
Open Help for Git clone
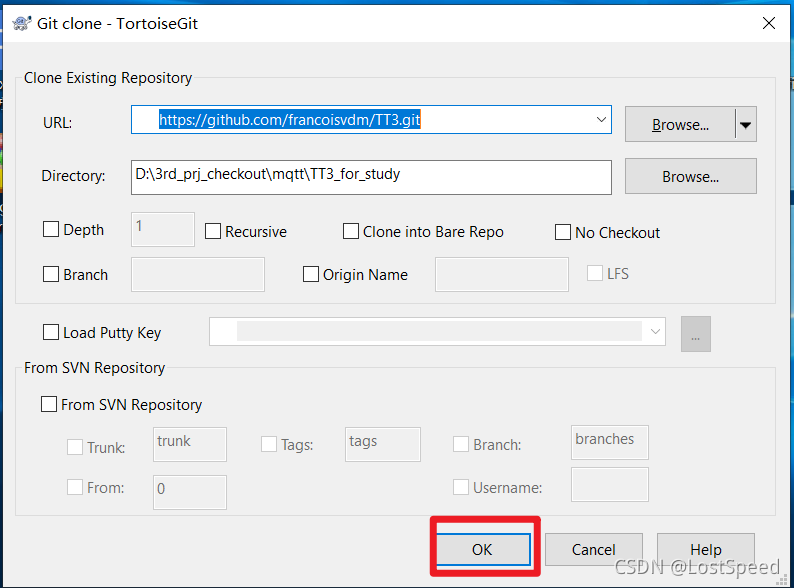coord(705,549)
